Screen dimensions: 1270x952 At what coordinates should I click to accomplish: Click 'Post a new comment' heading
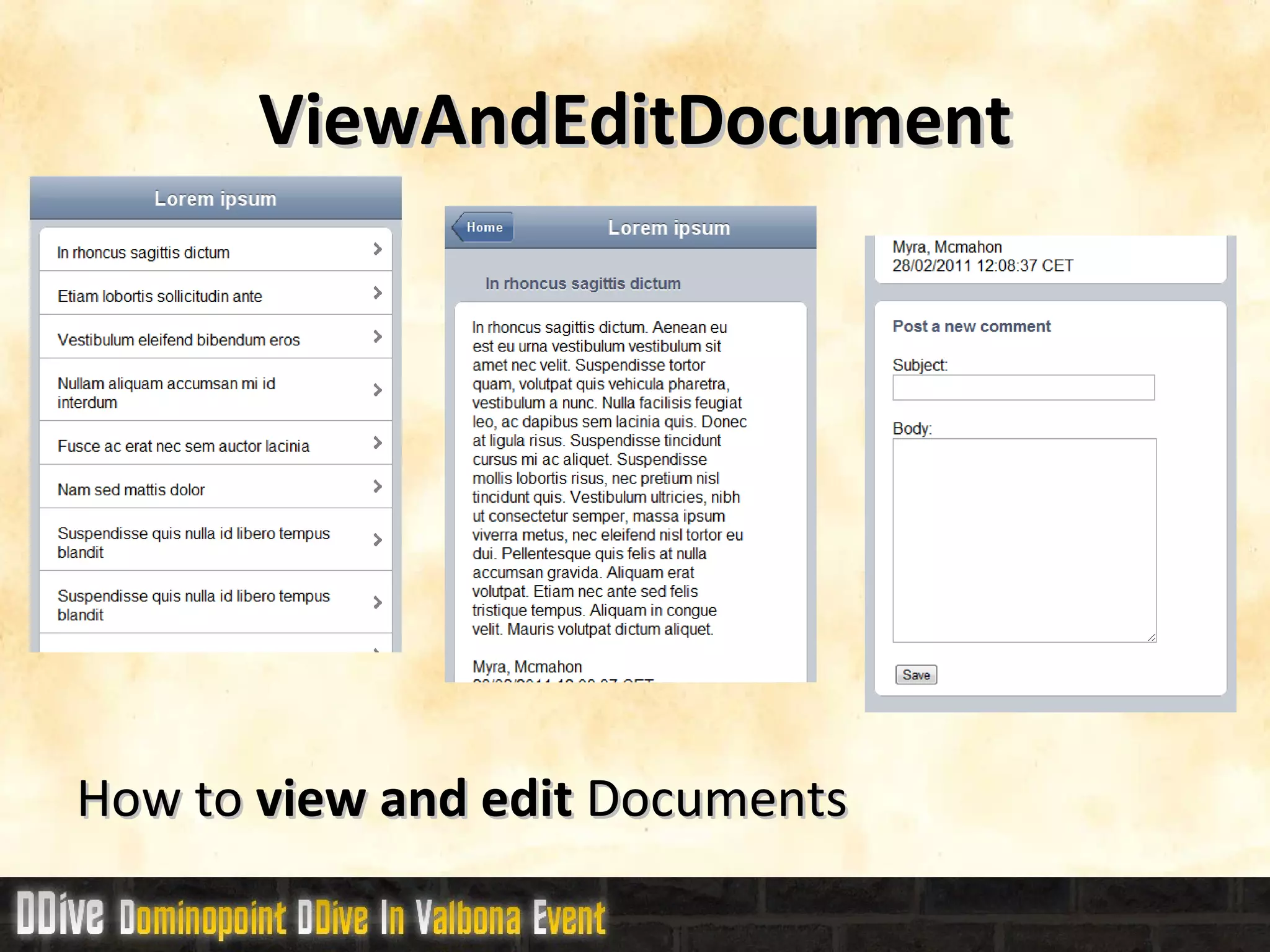pos(972,327)
